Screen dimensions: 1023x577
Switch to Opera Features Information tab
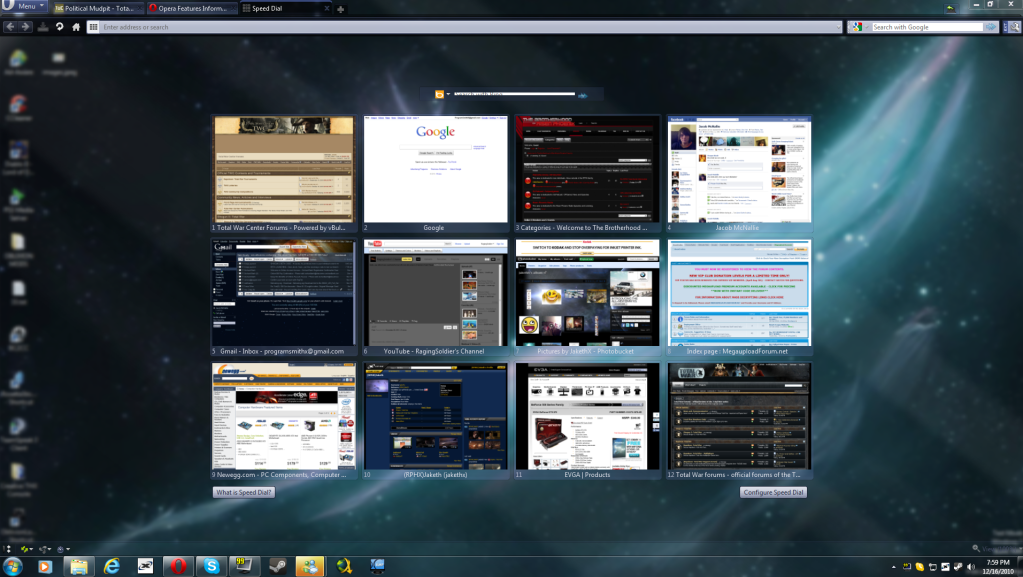(x=191, y=8)
